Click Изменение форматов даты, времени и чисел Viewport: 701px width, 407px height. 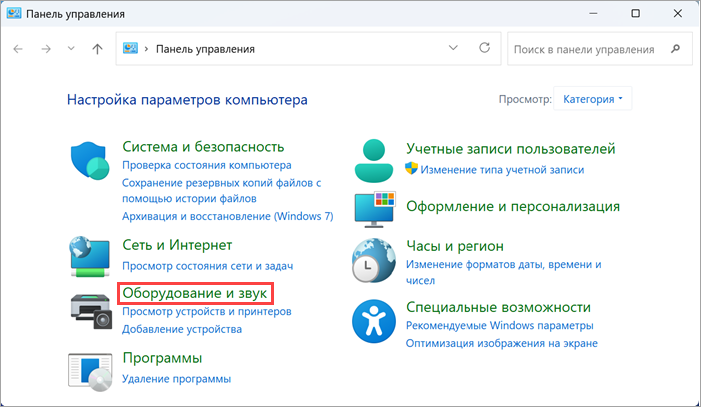504,272
